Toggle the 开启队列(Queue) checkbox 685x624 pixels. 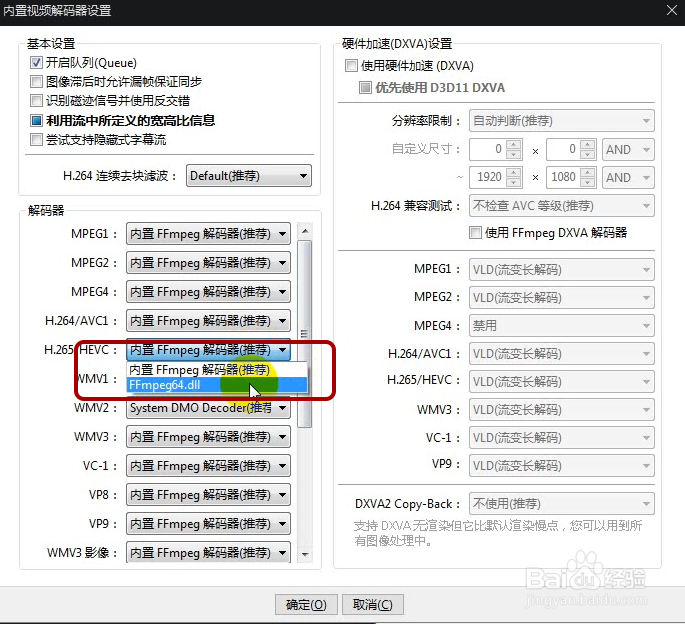tap(36, 62)
